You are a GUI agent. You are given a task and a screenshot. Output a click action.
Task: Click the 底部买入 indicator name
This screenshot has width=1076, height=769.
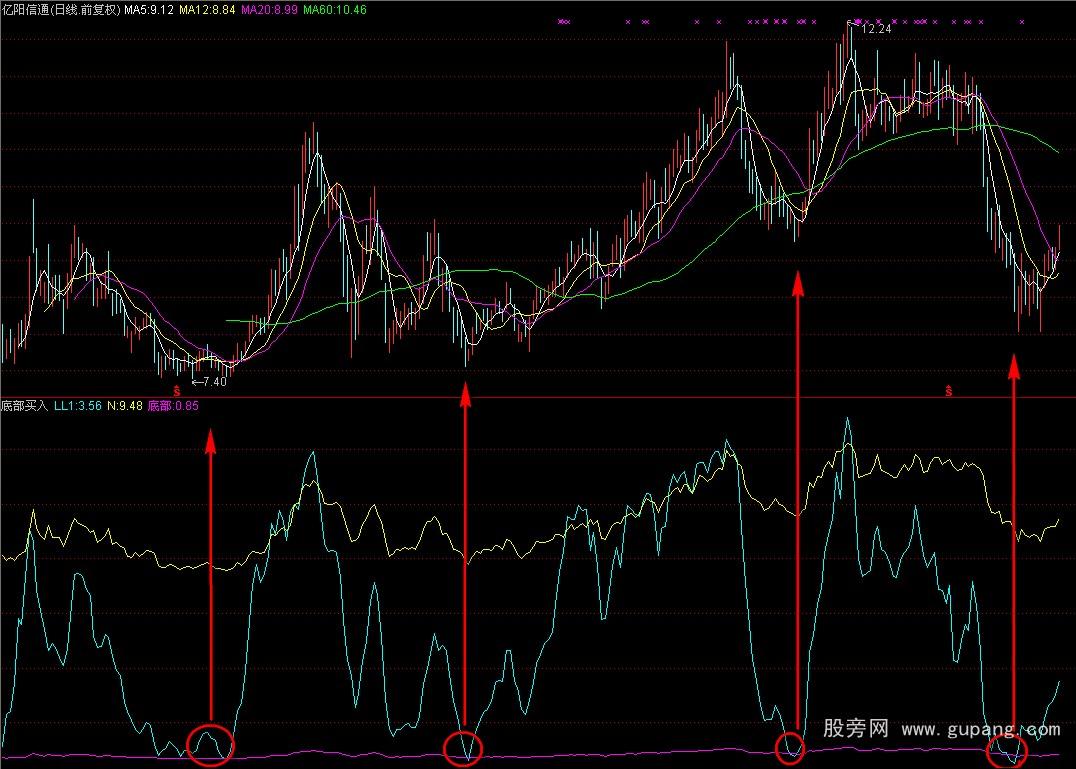[24, 406]
